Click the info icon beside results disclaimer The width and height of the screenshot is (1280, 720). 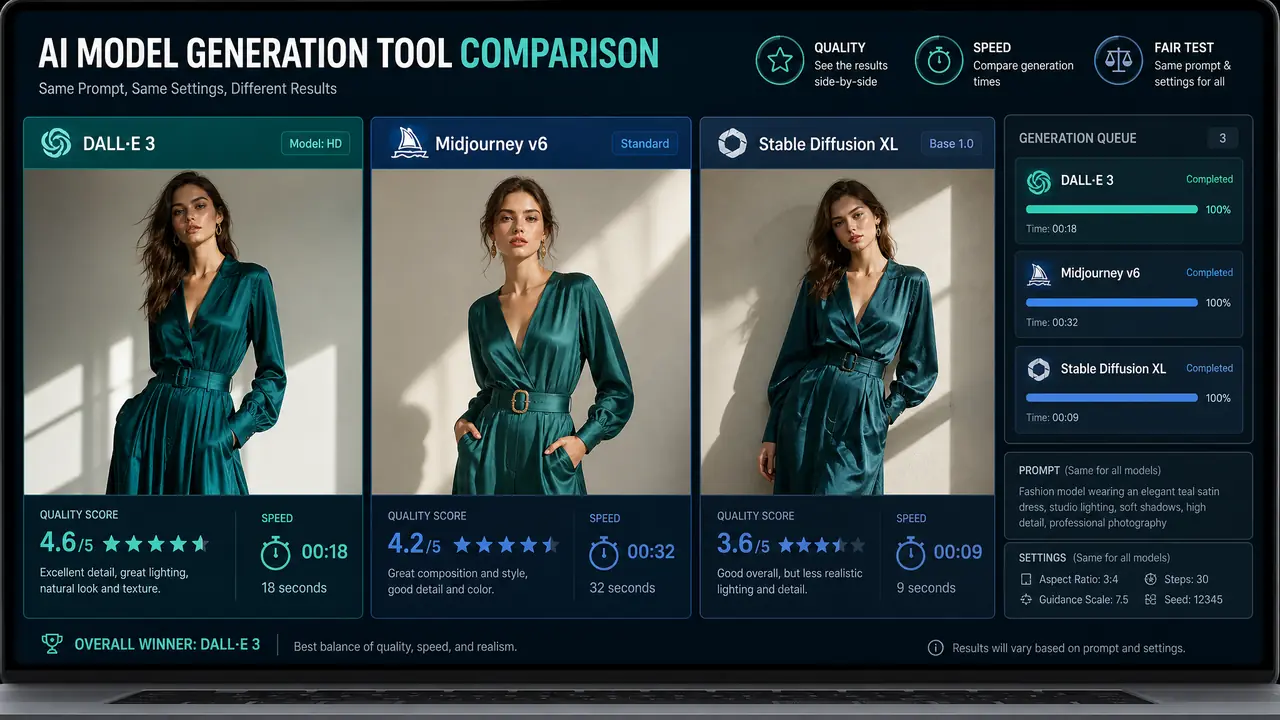point(936,648)
